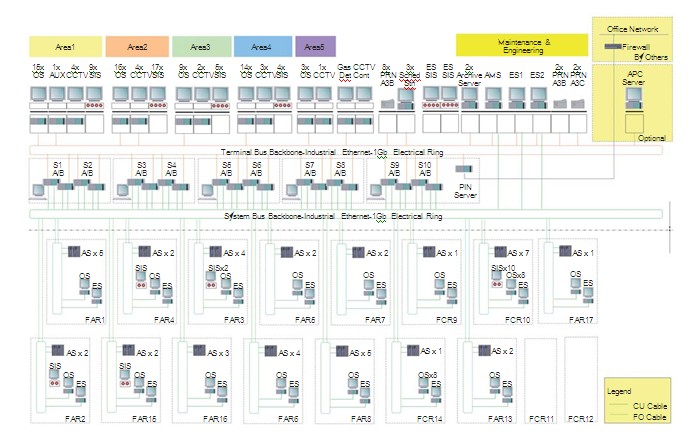Viewport: 698px width, 443px height.
Task: Select the AMS workstation icon
Action: pos(493,95)
